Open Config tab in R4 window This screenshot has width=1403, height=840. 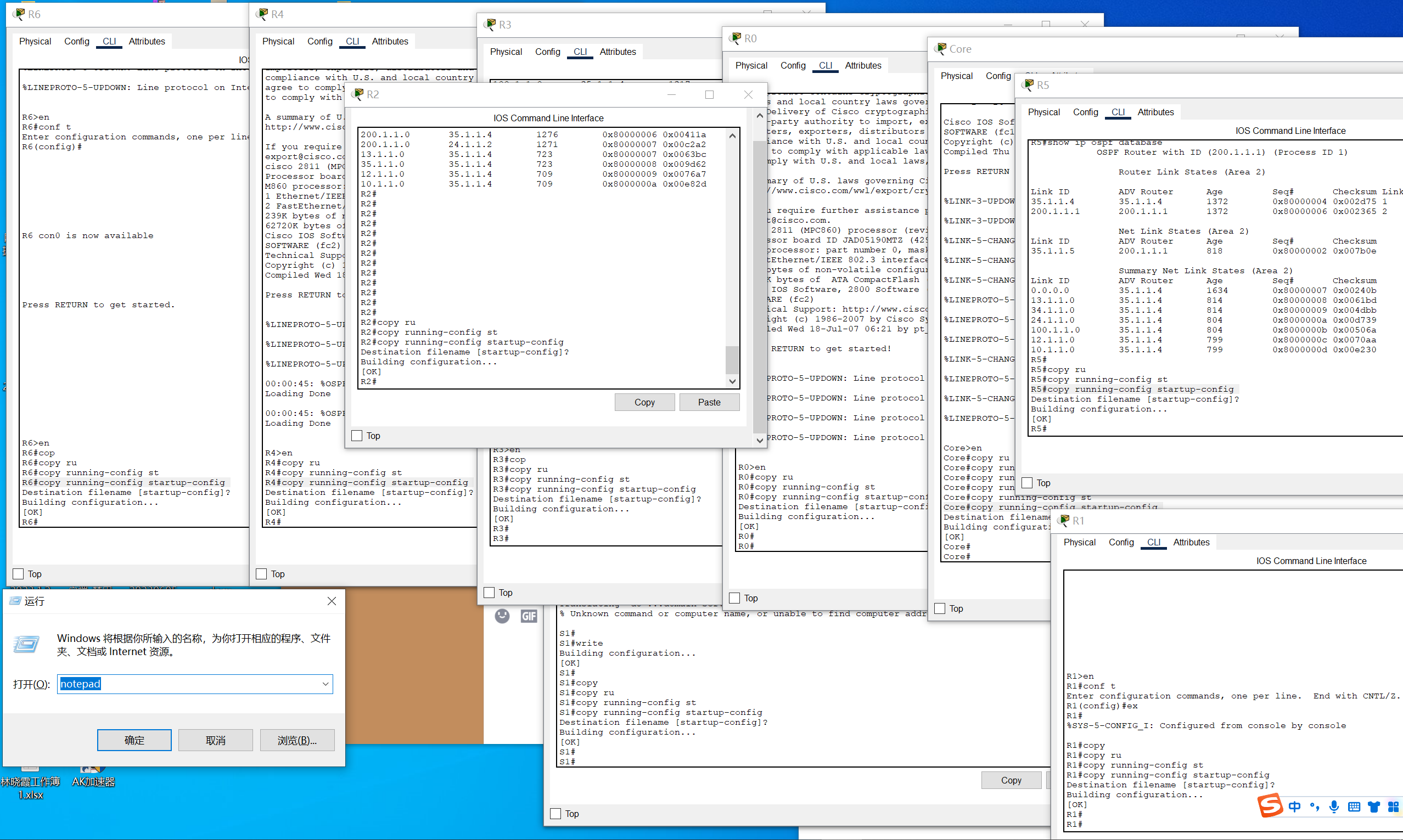(320, 41)
